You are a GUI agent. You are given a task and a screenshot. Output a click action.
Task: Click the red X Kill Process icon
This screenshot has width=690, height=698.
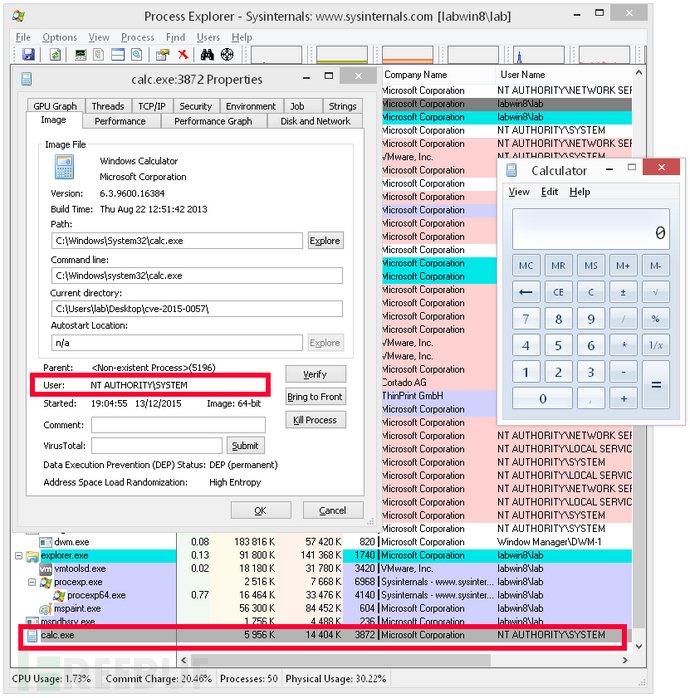[x=183, y=55]
